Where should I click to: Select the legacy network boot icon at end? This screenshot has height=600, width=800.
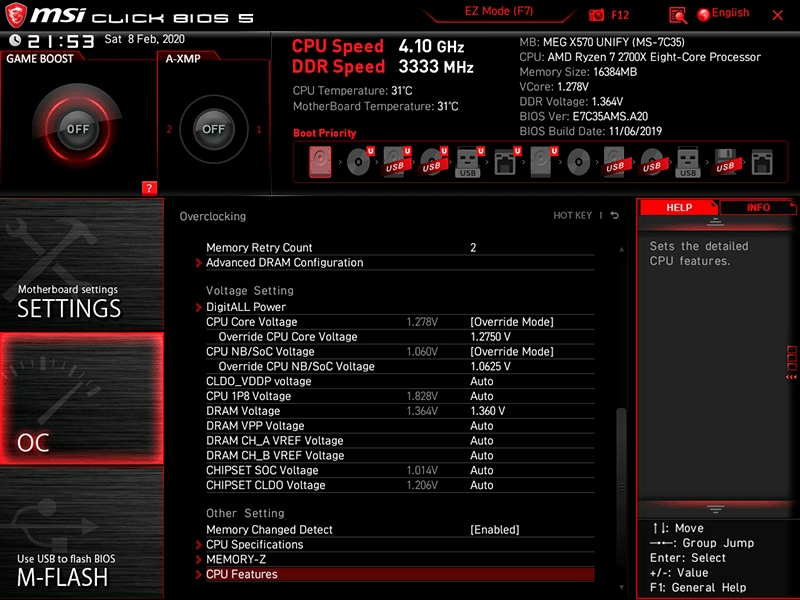(762, 162)
